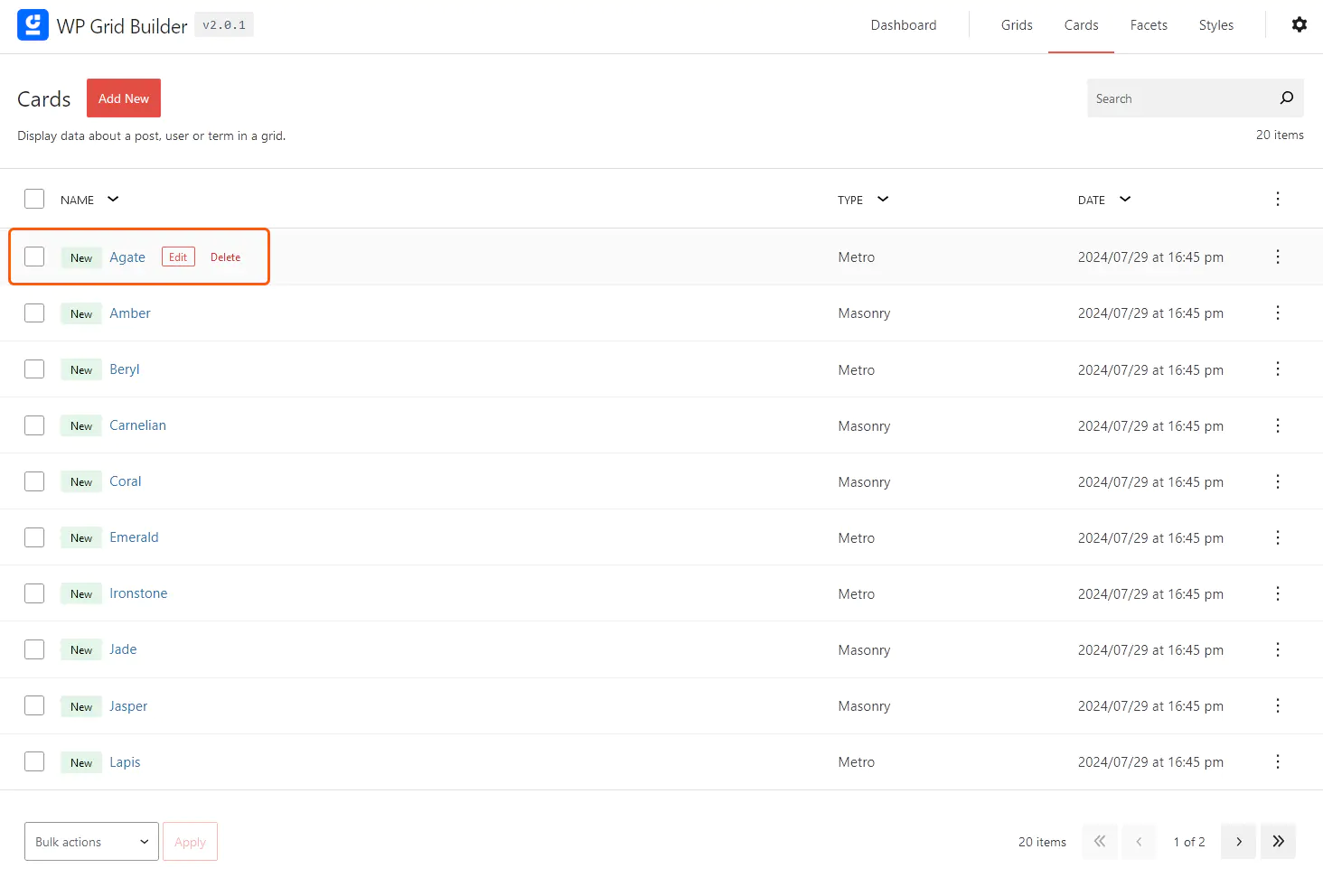Viewport: 1323px width, 896px height.
Task: Click the last page double-arrow icon
Action: click(x=1278, y=841)
